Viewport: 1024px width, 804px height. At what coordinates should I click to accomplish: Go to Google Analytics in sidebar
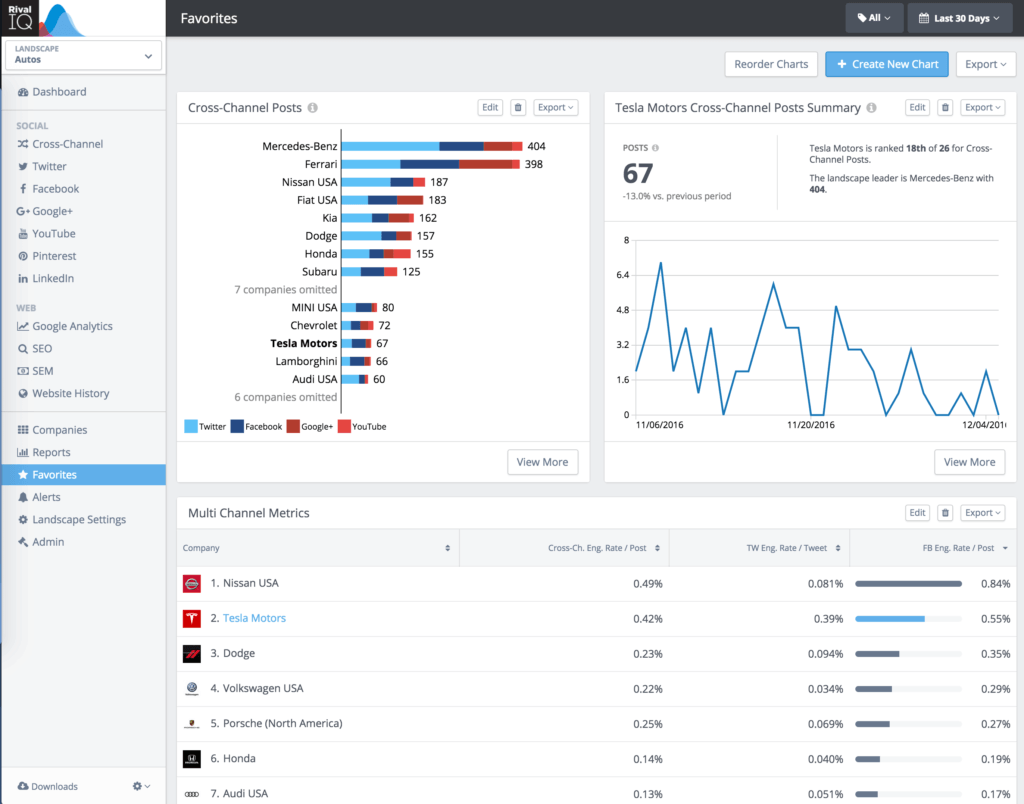(72, 326)
